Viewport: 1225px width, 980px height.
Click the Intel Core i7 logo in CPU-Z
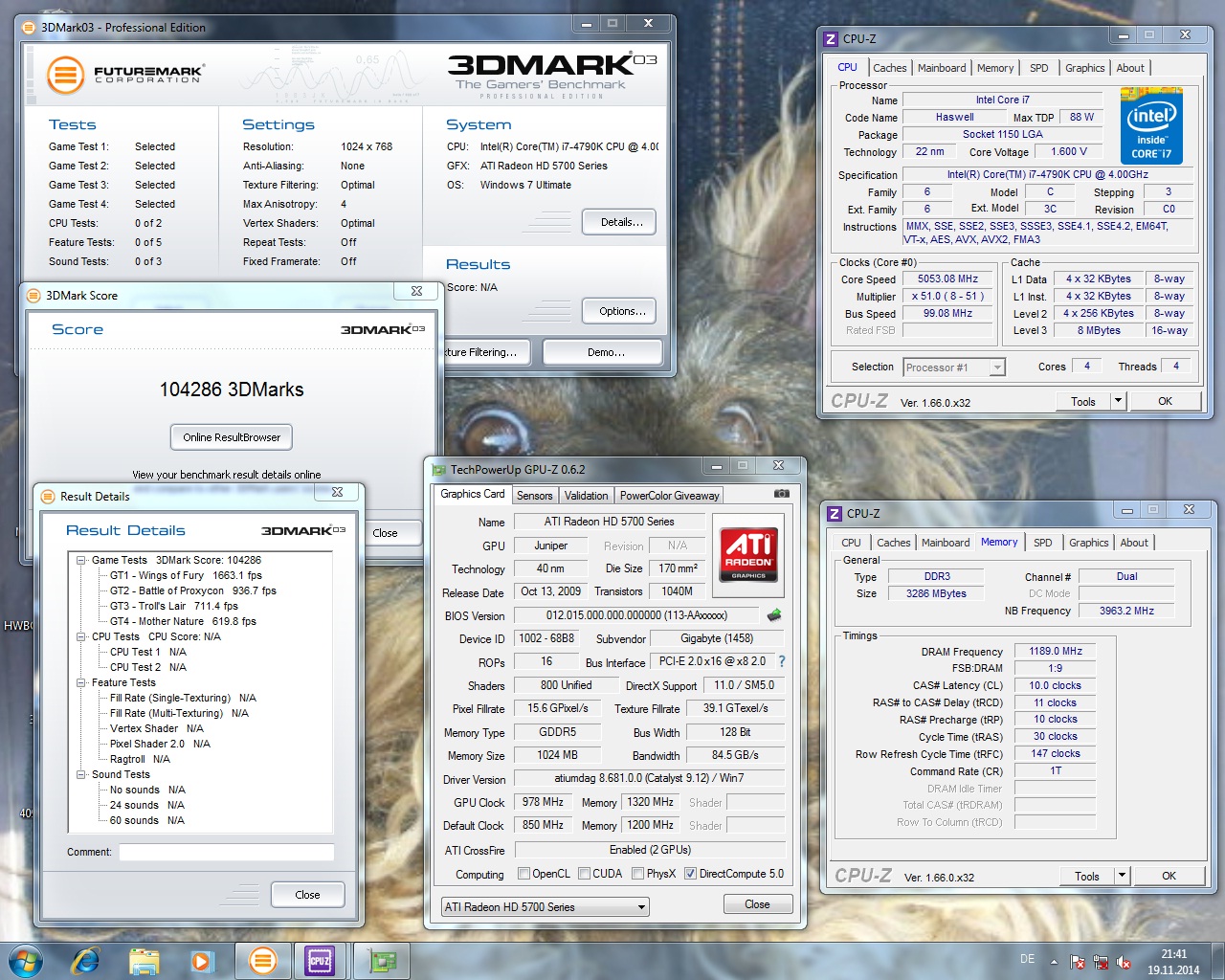click(x=1151, y=126)
